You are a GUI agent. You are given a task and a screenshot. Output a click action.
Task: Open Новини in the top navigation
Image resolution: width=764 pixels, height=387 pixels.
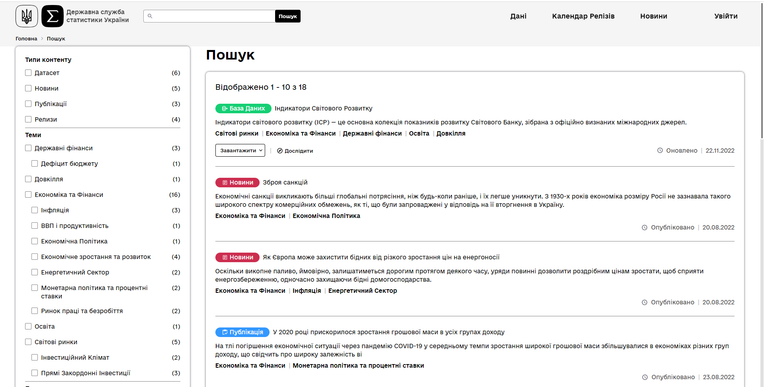(653, 16)
